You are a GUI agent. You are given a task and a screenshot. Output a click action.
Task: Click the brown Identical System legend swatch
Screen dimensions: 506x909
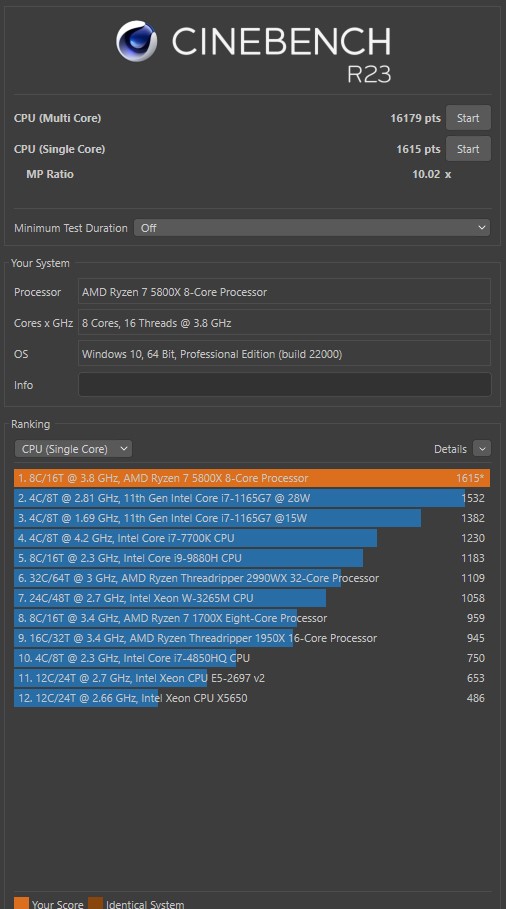pyautogui.click(x=96, y=903)
